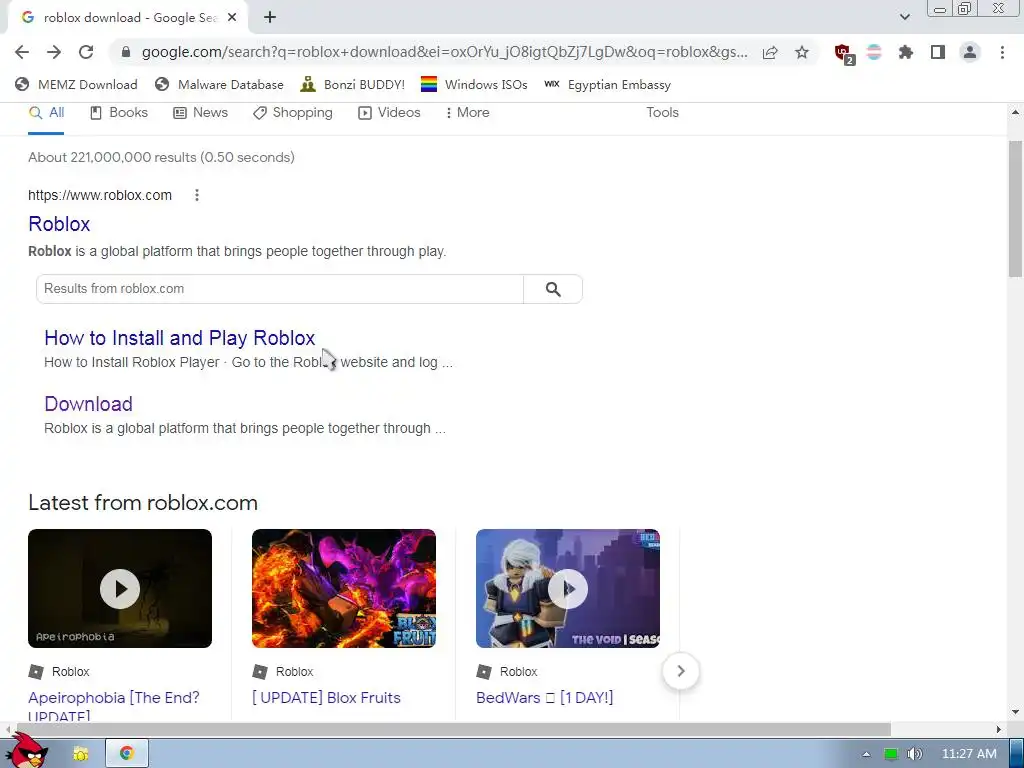The height and width of the screenshot is (768, 1024).
Task: Open the Download sitelink
Action: [x=88, y=404]
